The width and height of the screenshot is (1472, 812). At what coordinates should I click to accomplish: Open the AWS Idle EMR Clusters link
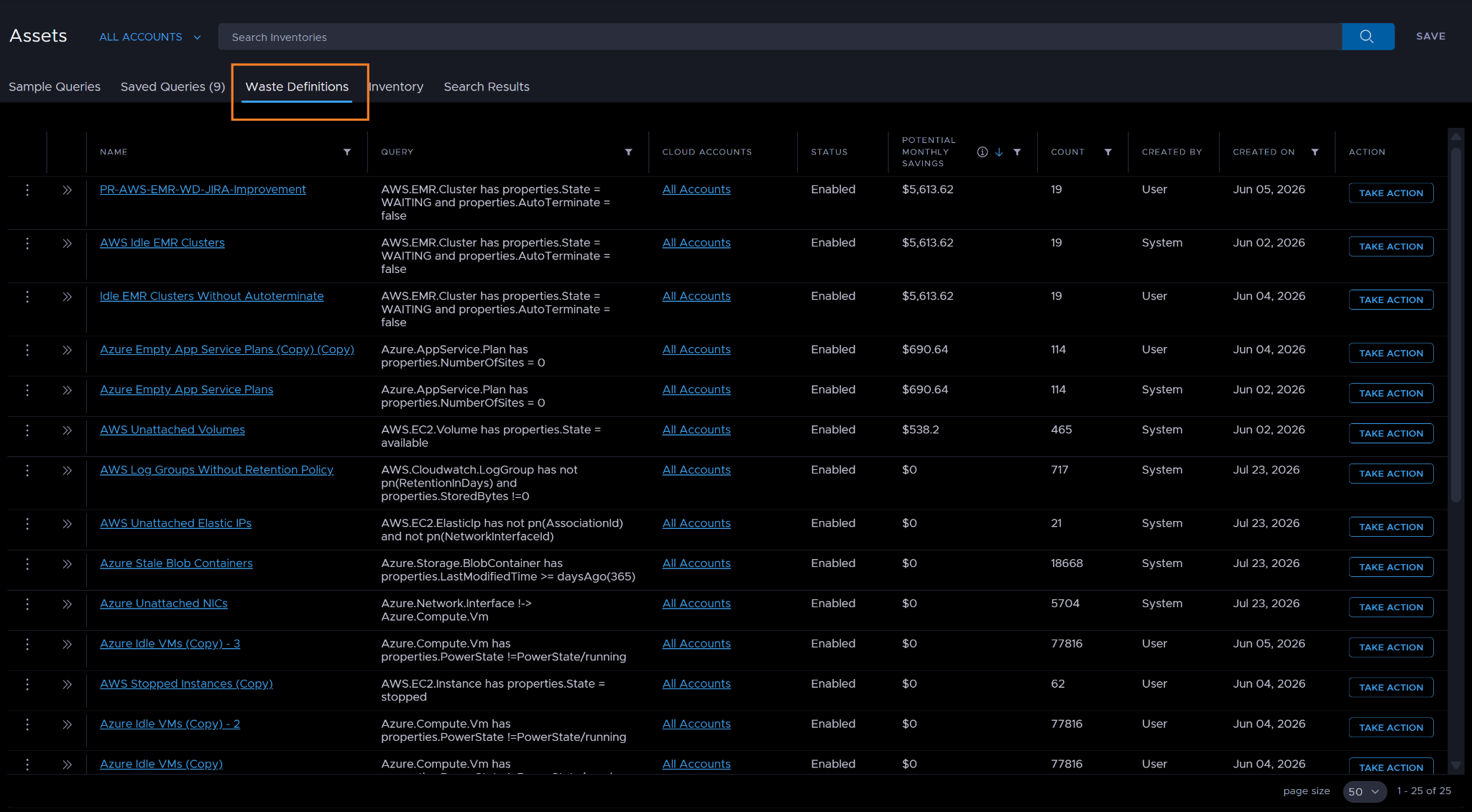pos(162,243)
